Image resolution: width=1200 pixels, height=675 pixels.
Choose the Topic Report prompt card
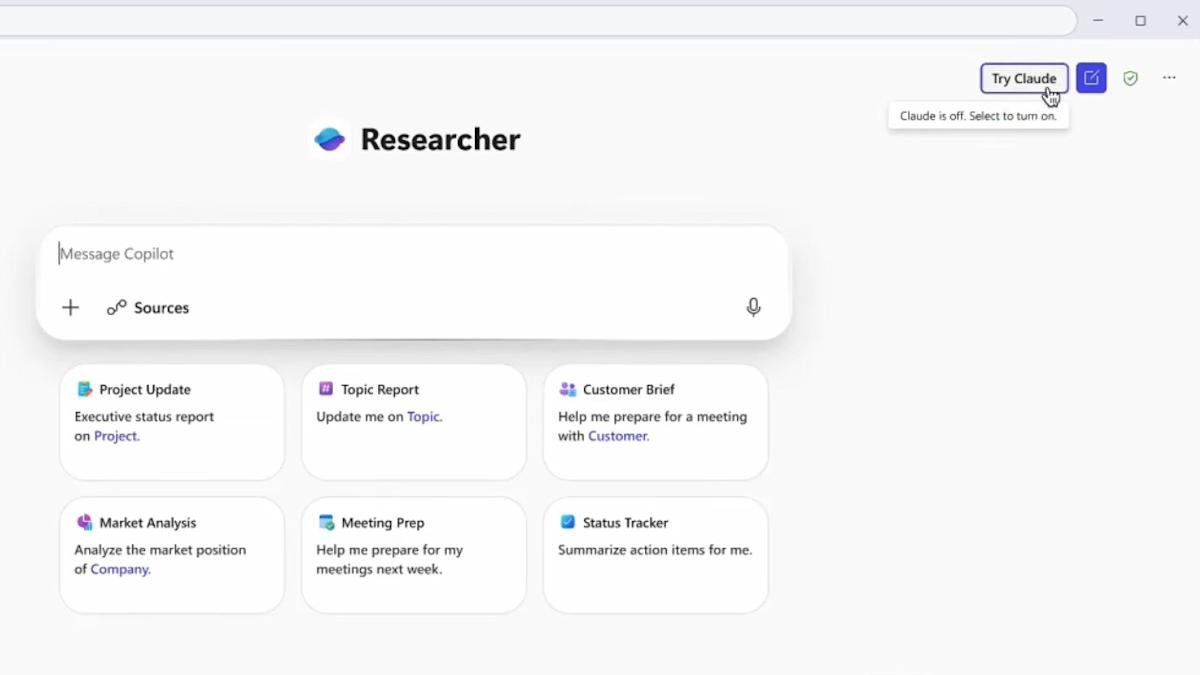pos(413,422)
